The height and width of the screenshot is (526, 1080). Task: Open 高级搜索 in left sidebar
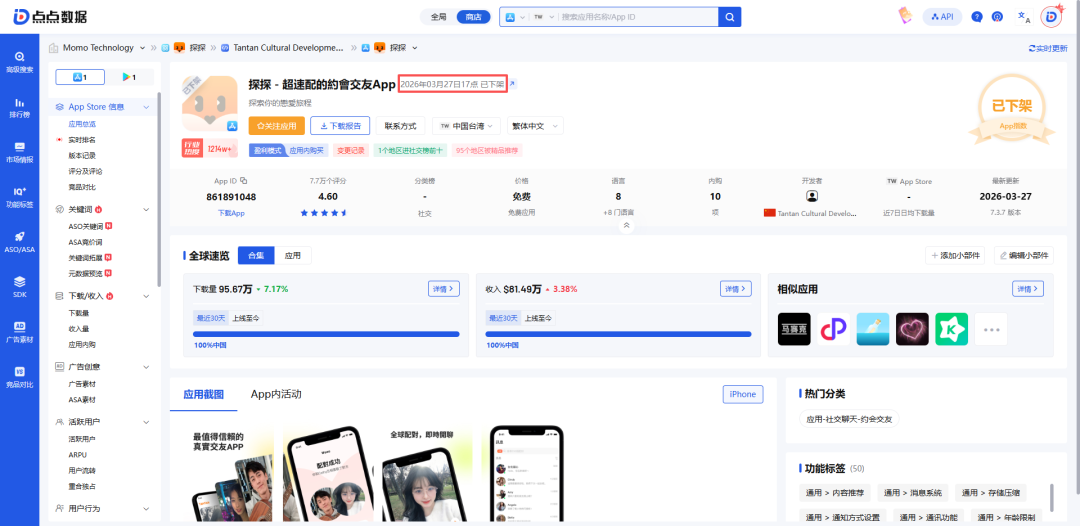pyautogui.click(x=19, y=62)
